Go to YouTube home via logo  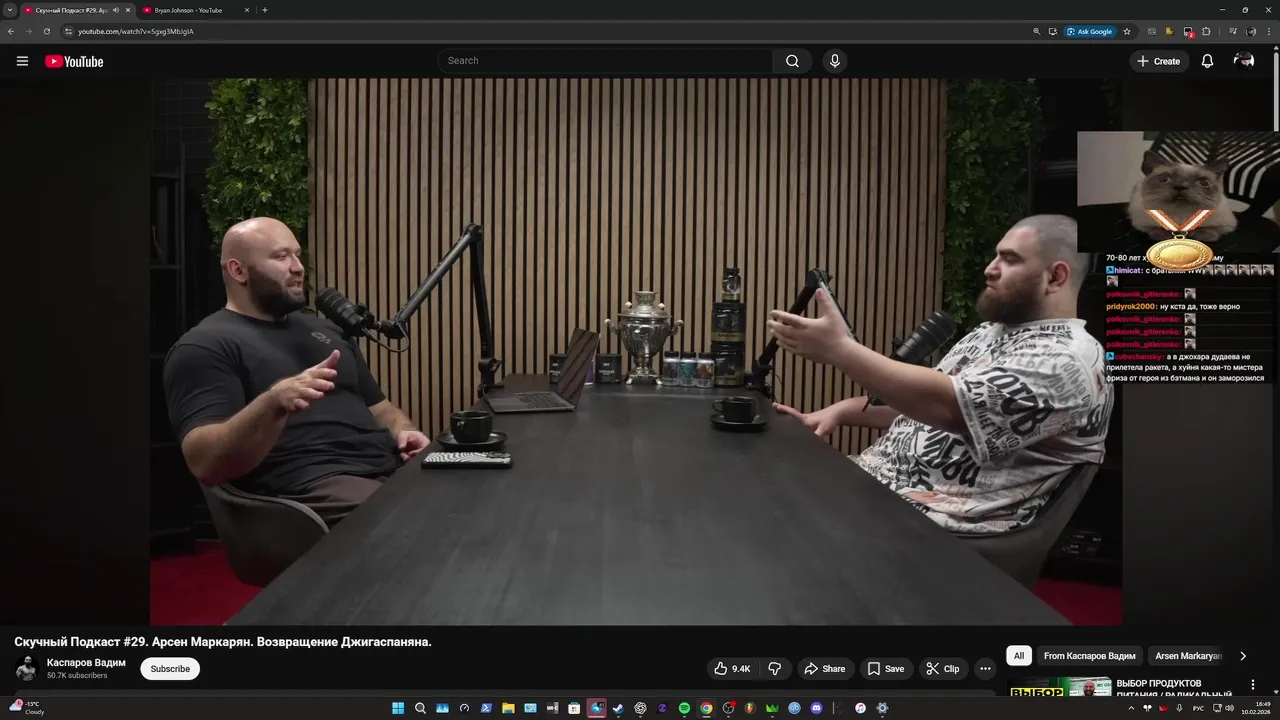(74, 61)
